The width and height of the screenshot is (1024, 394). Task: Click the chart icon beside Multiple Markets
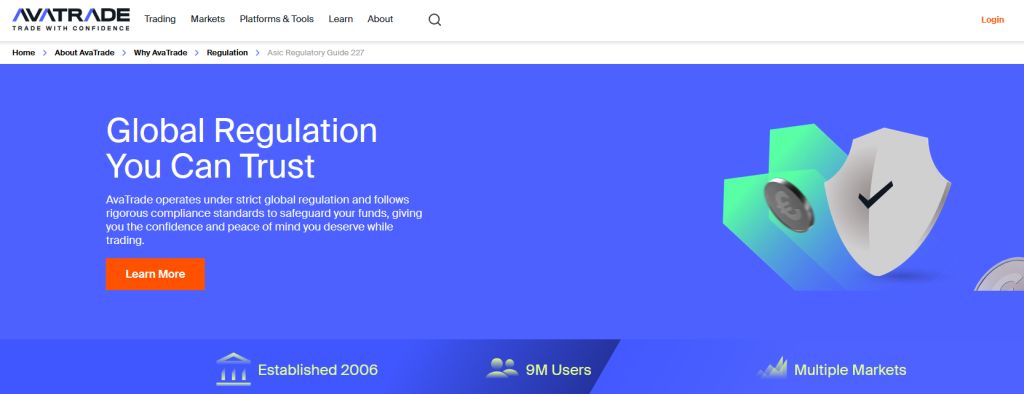(772, 368)
